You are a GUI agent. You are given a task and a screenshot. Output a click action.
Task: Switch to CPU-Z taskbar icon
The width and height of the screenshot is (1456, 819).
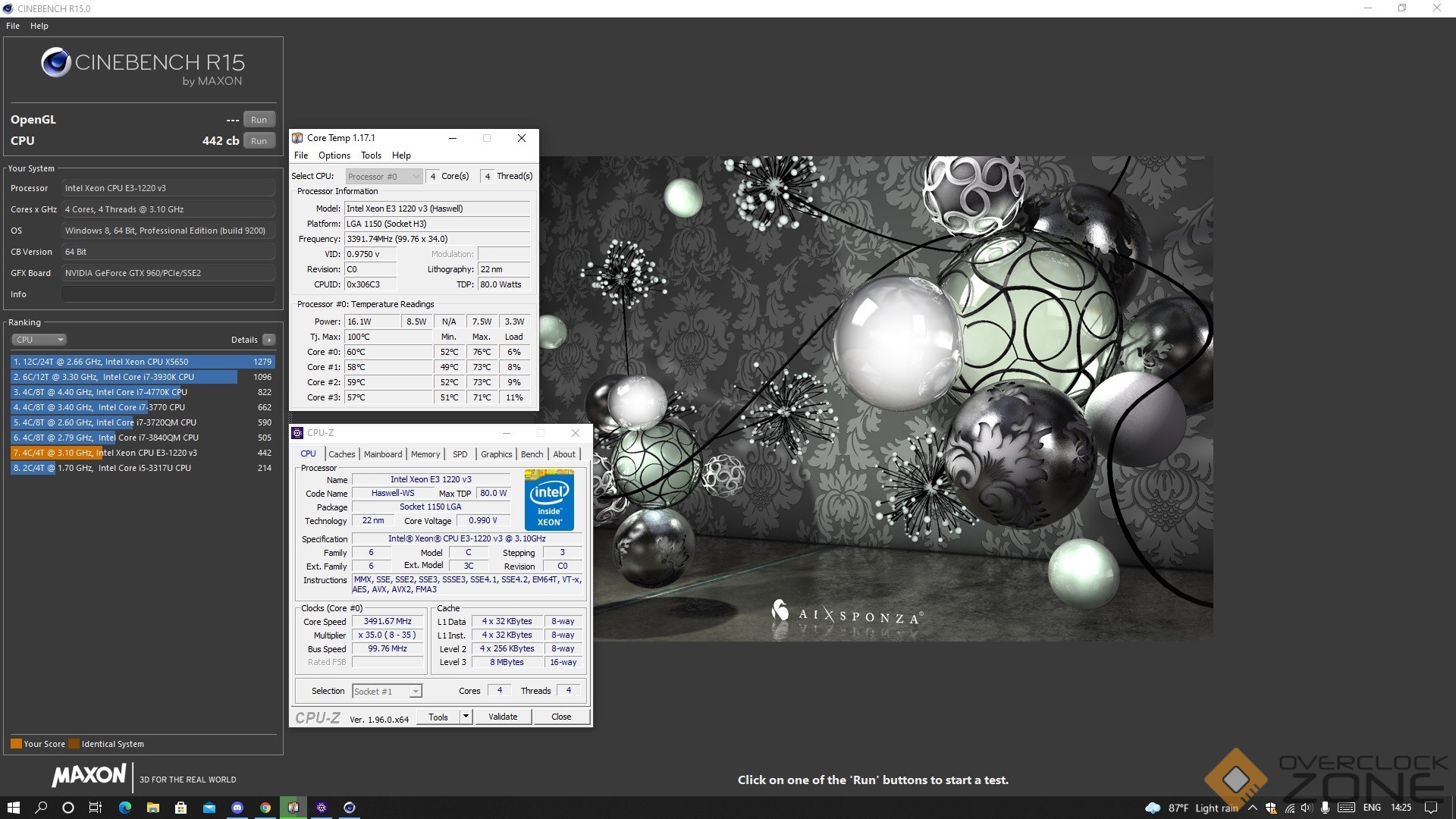[x=321, y=808]
